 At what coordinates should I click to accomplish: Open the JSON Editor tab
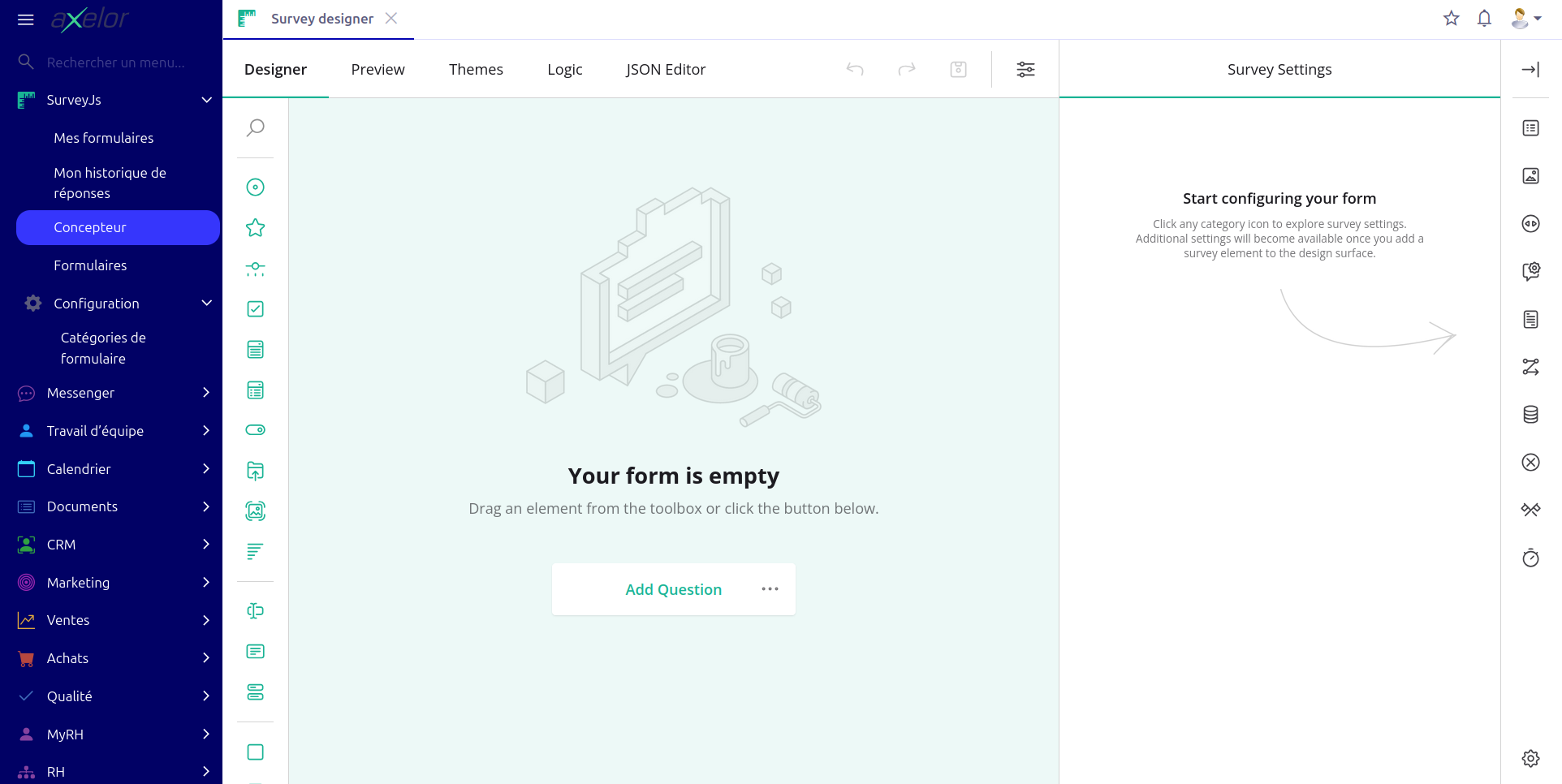(x=666, y=70)
